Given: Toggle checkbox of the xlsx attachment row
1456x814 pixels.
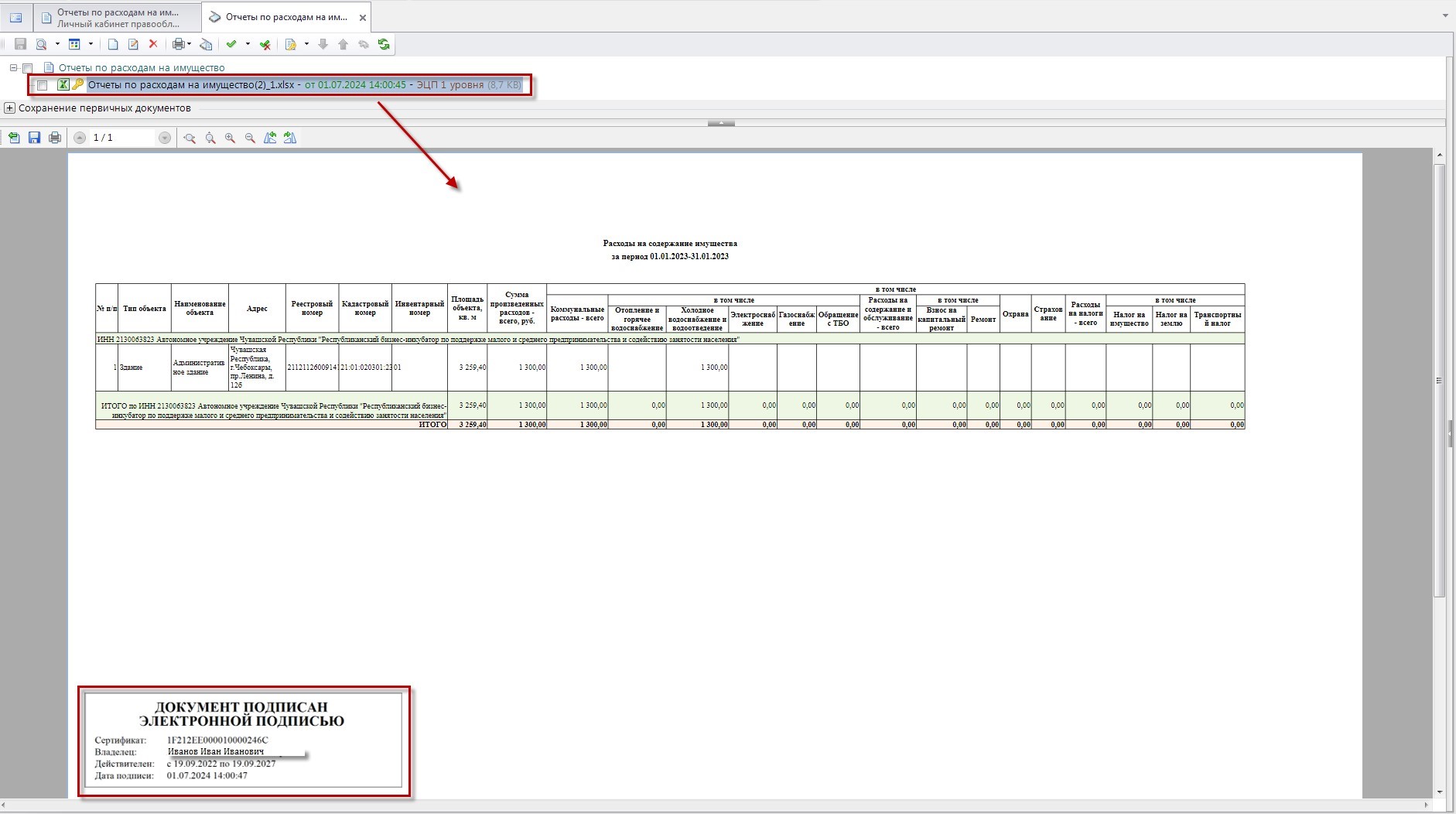Looking at the screenshot, I should point(43,85).
